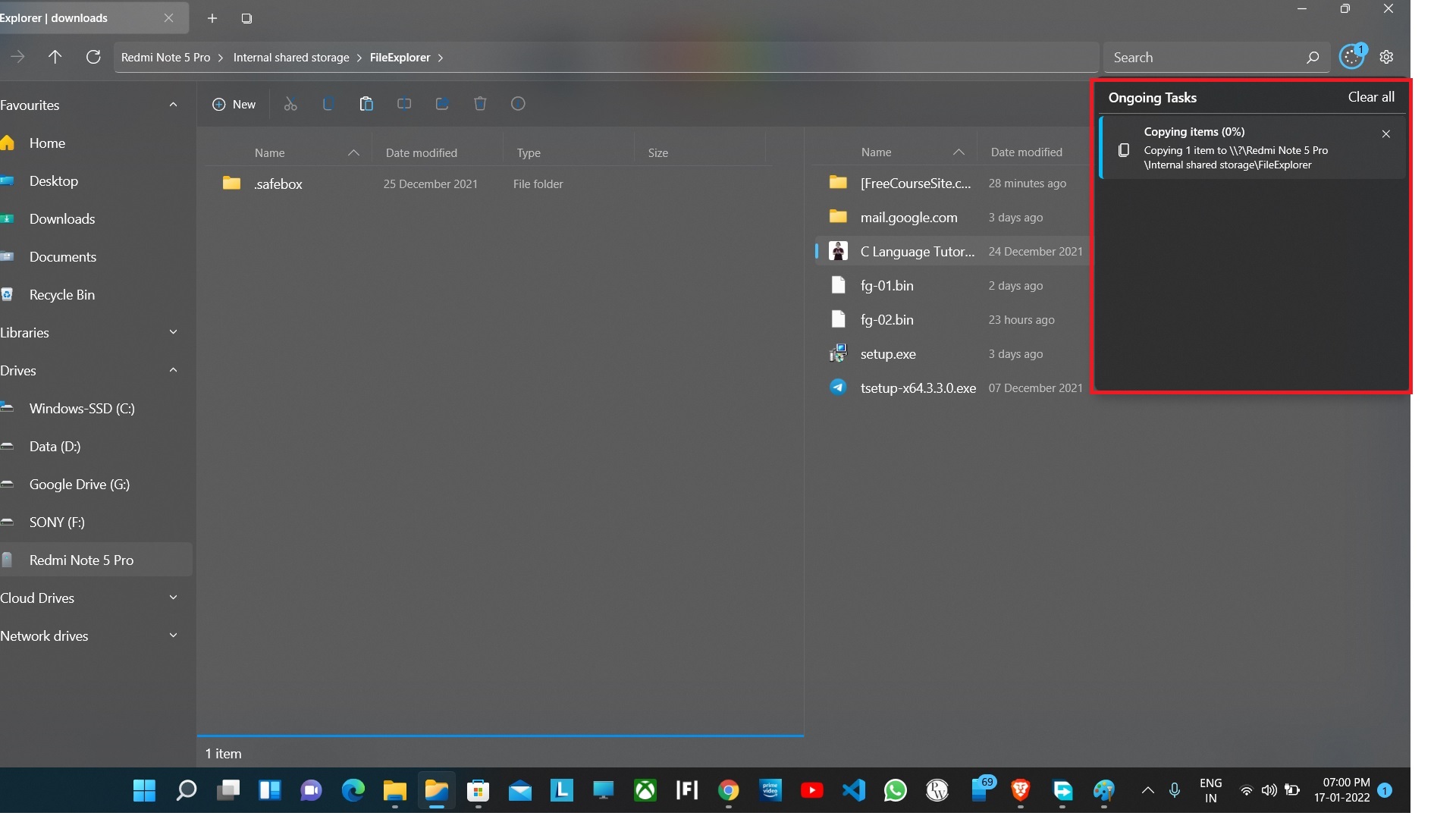Click the Rename toolbar icon
Screen dimensions: 1456x819
point(404,104)
